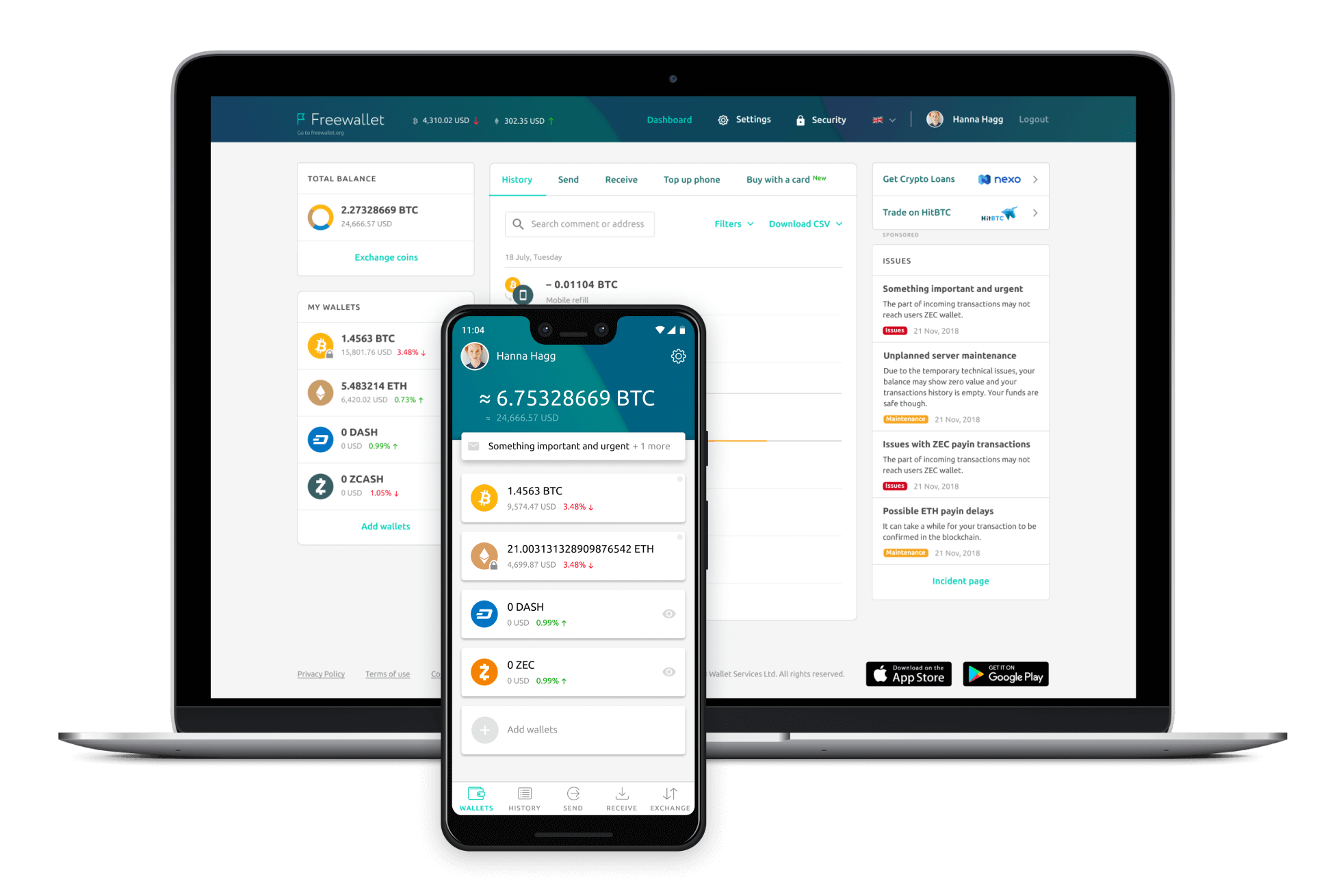1341x896 pixels.
Task: Click the settings gear icon on mobile
Action: point(678,355)
